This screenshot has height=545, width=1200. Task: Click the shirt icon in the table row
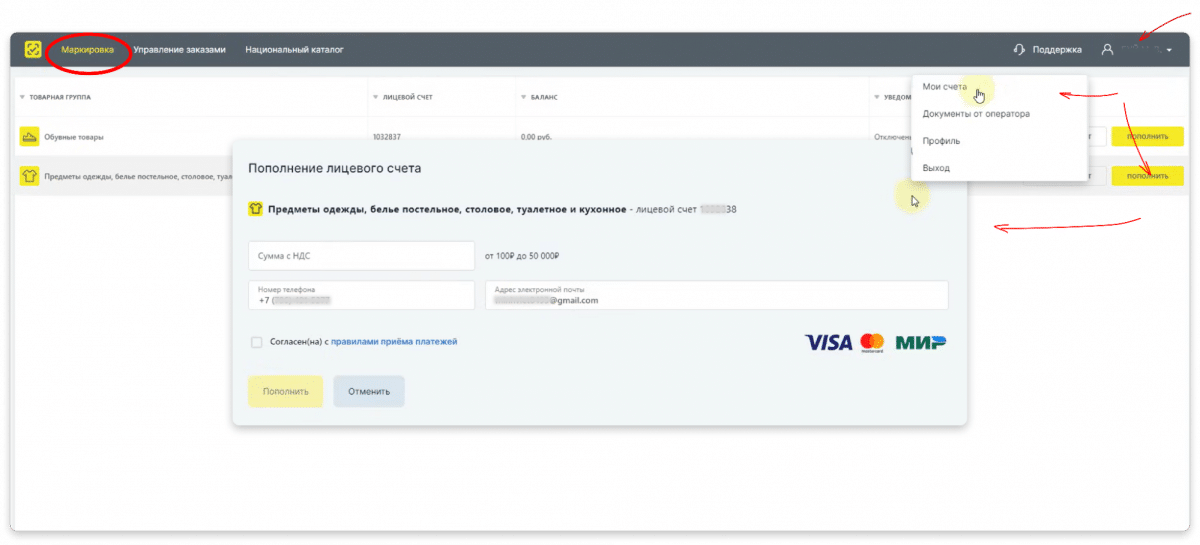pyautogui.click(x=30, y=176)
